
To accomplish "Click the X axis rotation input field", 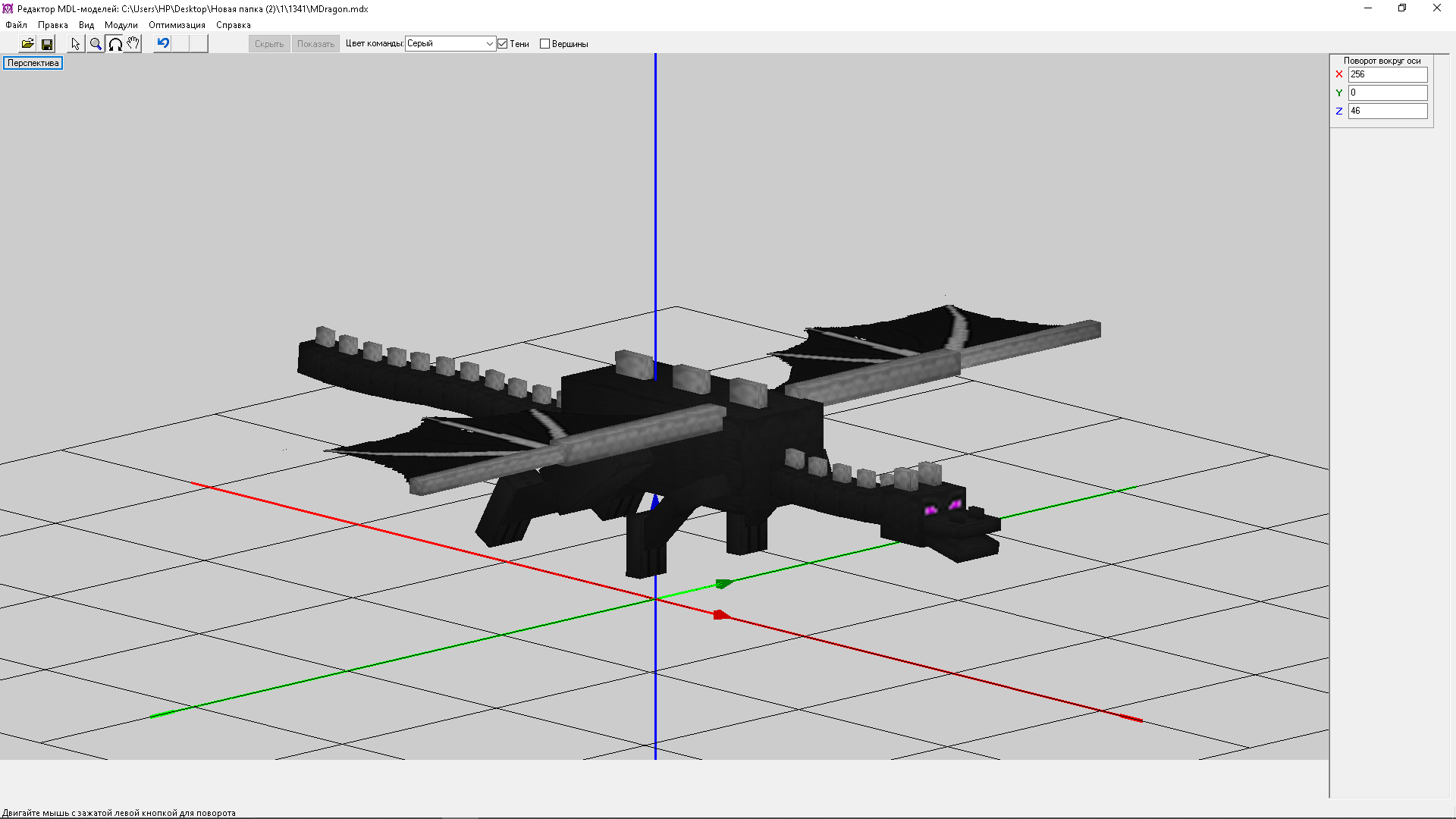I will (1387, 74).
